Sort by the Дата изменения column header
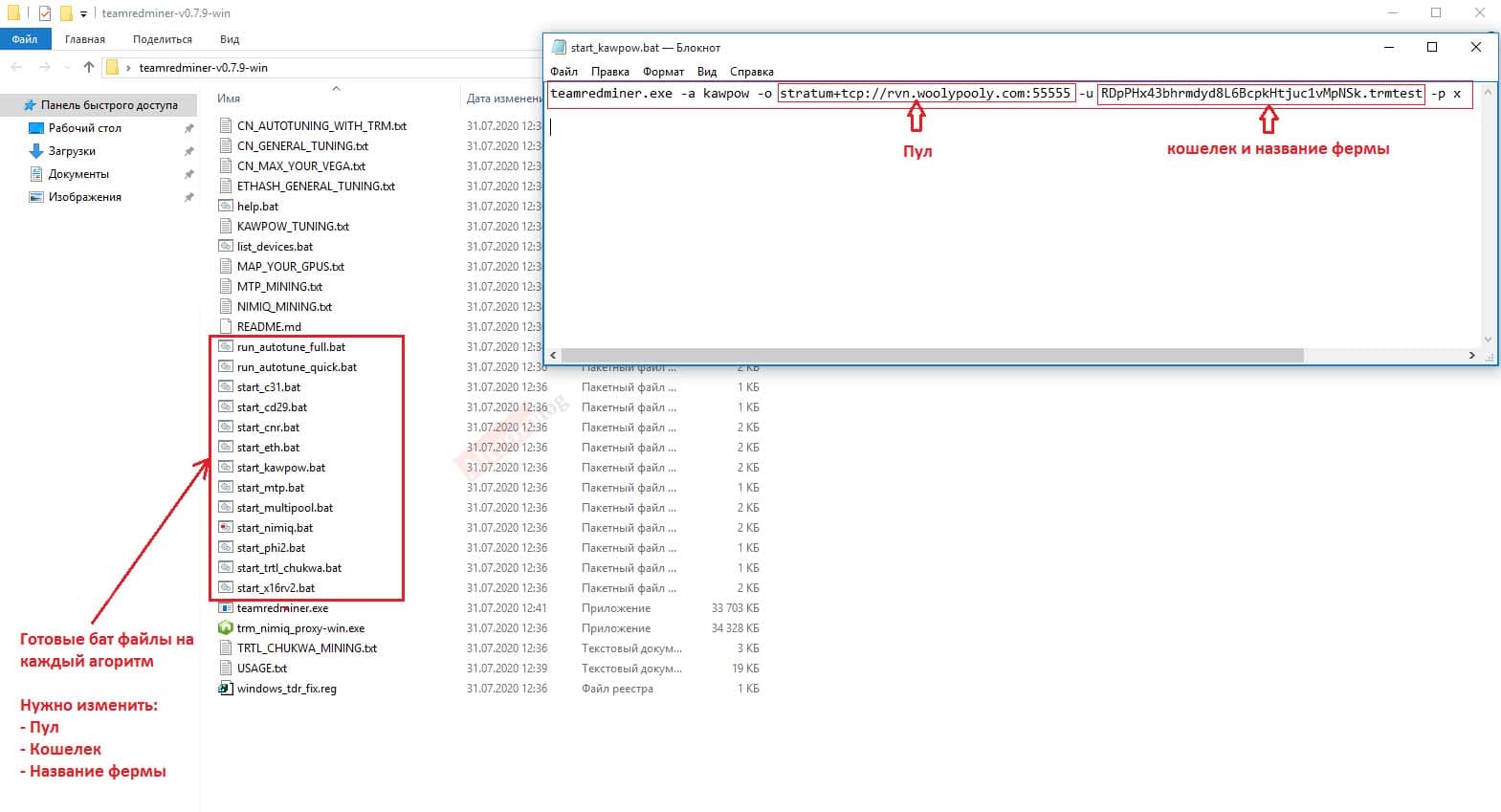 click(x=504, y=99)
